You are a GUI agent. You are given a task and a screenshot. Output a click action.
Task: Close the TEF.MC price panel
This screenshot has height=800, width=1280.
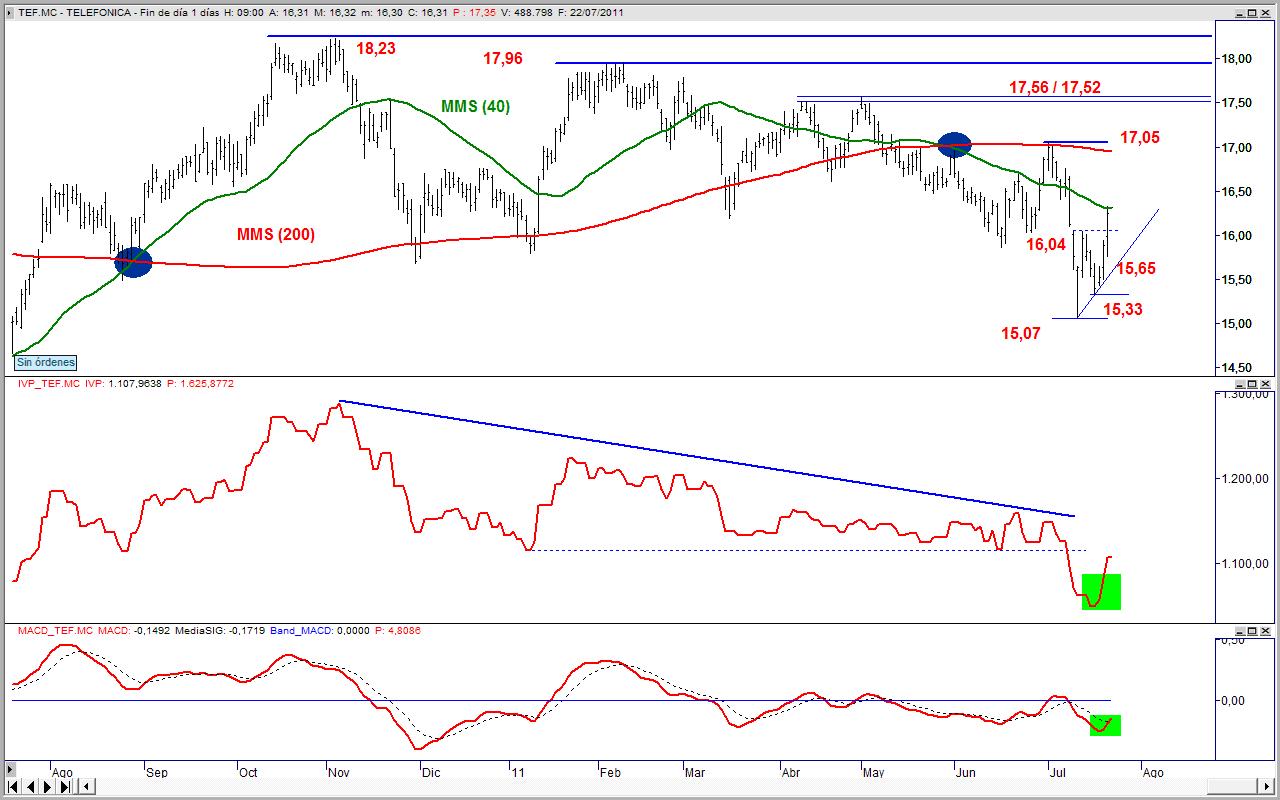[x=1267, y=13]
